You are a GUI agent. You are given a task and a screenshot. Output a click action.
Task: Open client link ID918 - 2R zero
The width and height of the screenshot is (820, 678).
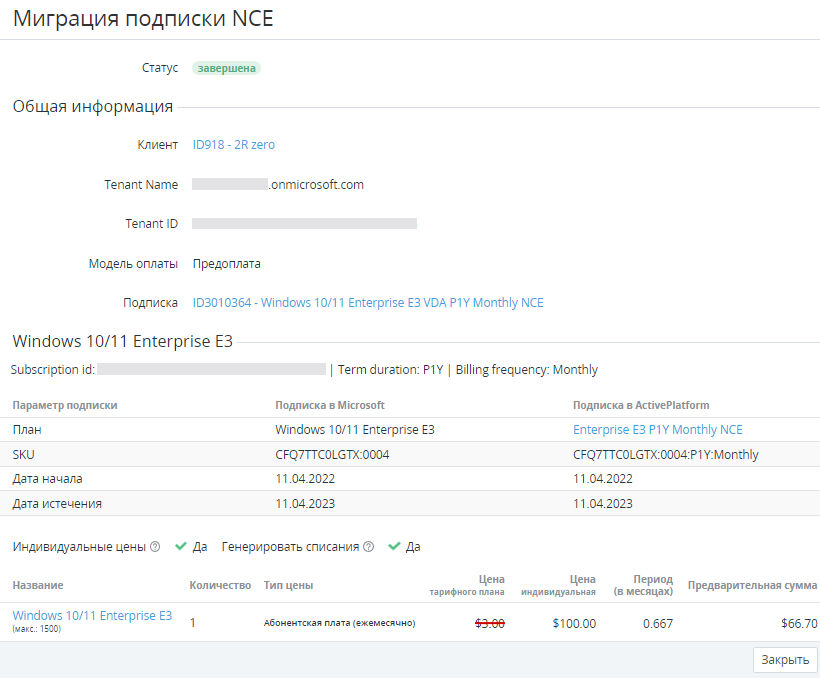point(233,145)
